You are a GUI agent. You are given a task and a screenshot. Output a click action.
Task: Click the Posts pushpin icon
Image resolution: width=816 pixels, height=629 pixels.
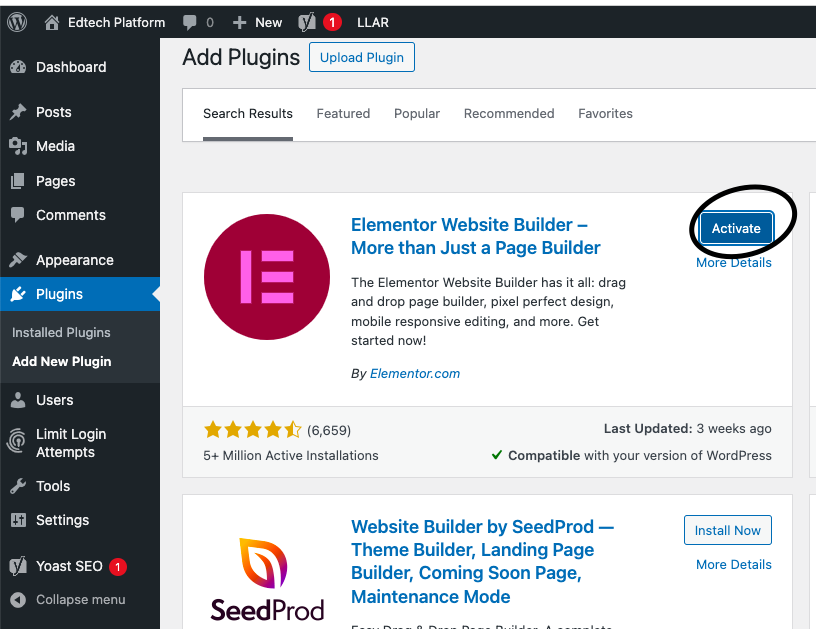(18, 112)
